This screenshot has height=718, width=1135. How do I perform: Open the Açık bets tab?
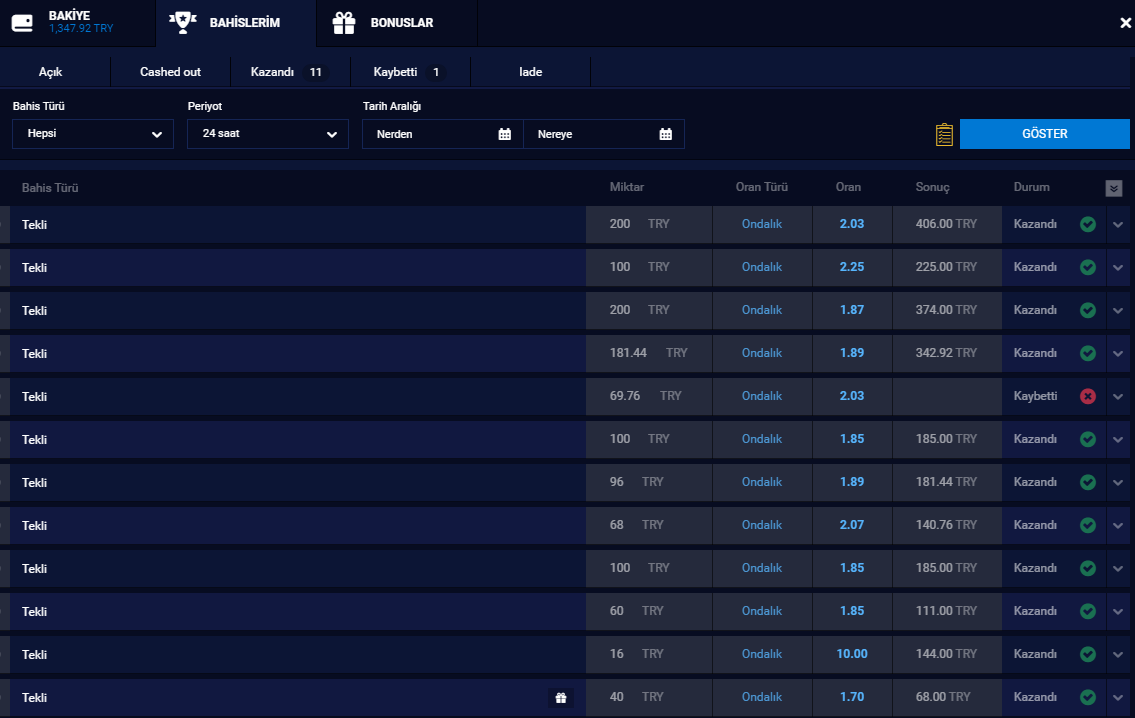pos(51,72)
